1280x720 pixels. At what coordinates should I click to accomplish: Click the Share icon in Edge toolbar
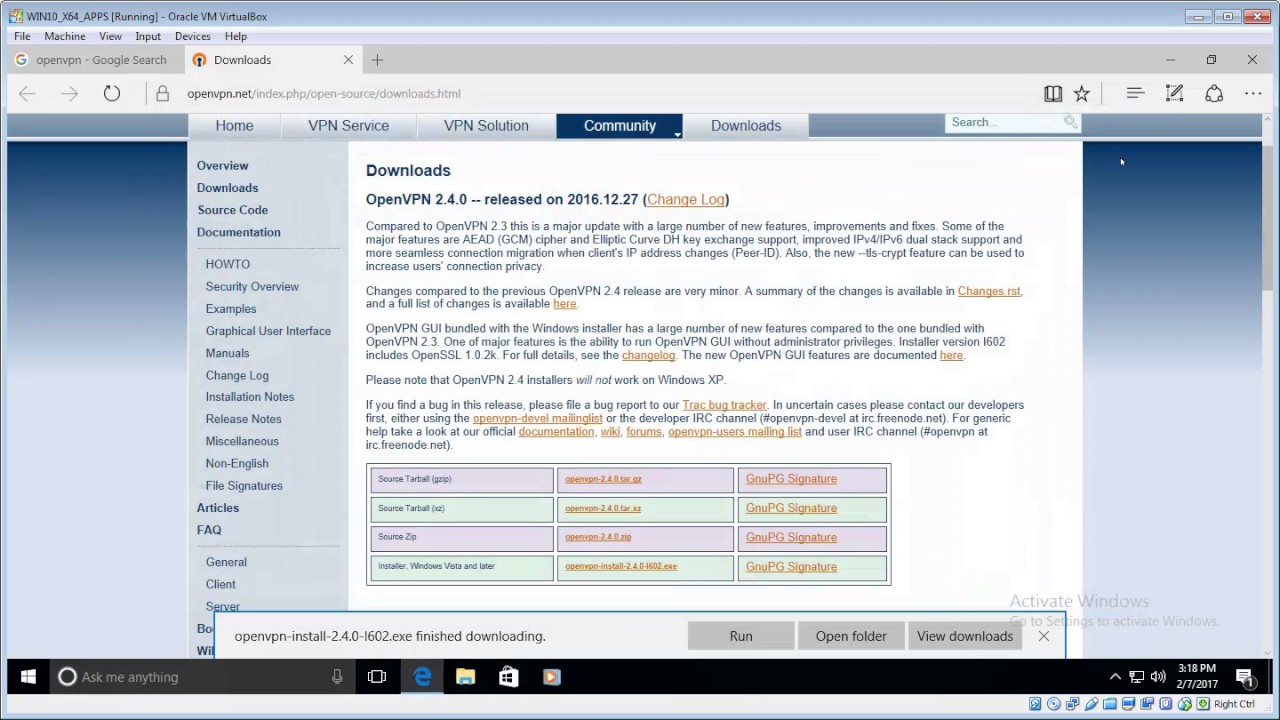1214,93
